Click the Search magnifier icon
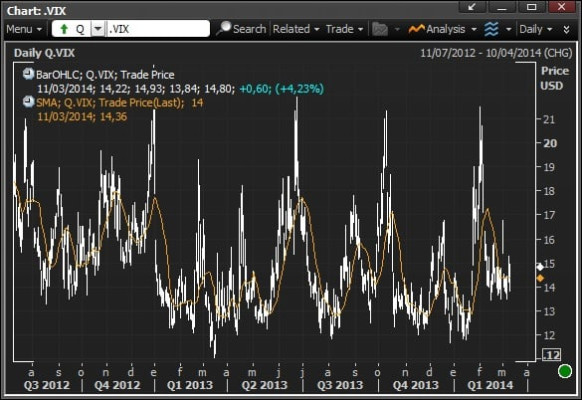 pyautogui.click(x=223, y=28)
